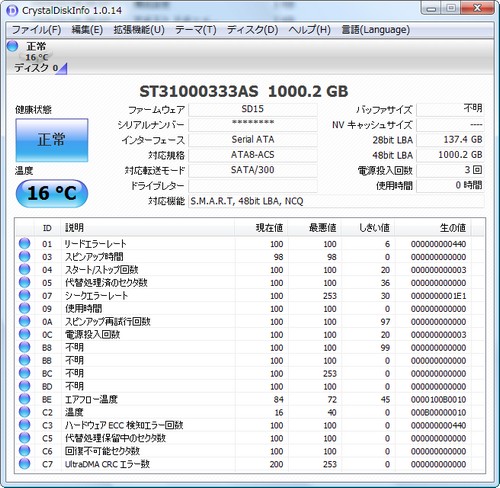
Task: Open the ディスク(D) menu
Action: point(252,30)
